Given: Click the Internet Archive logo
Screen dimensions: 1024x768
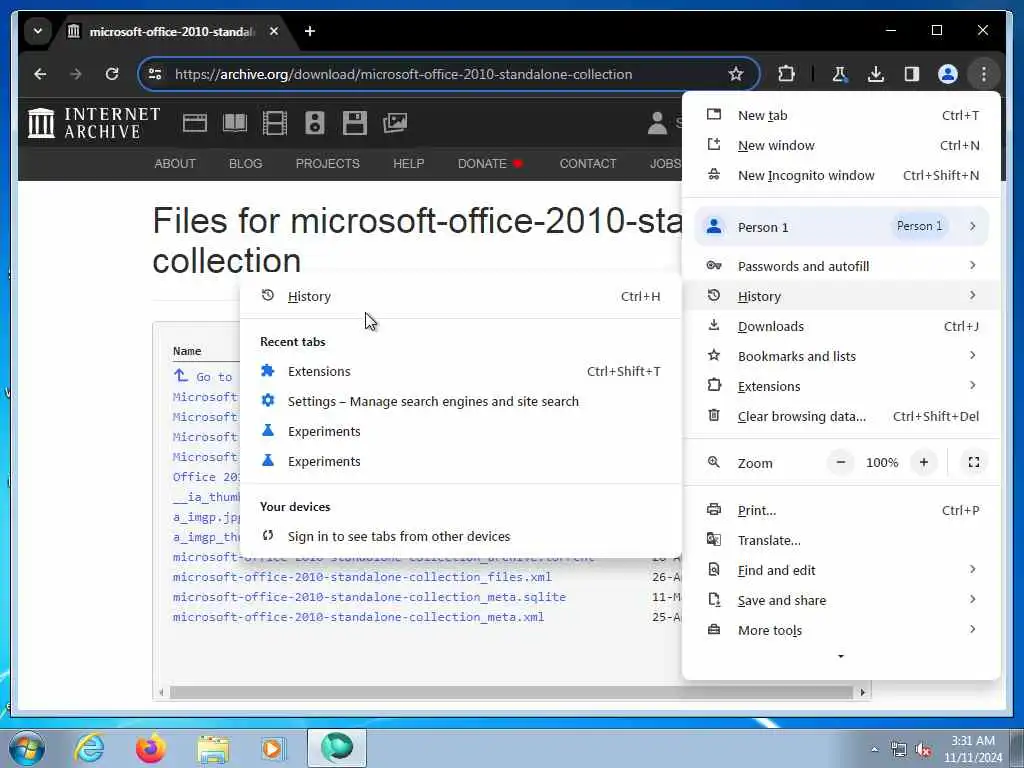Looking at the screenshot, I should click(94, 123).
